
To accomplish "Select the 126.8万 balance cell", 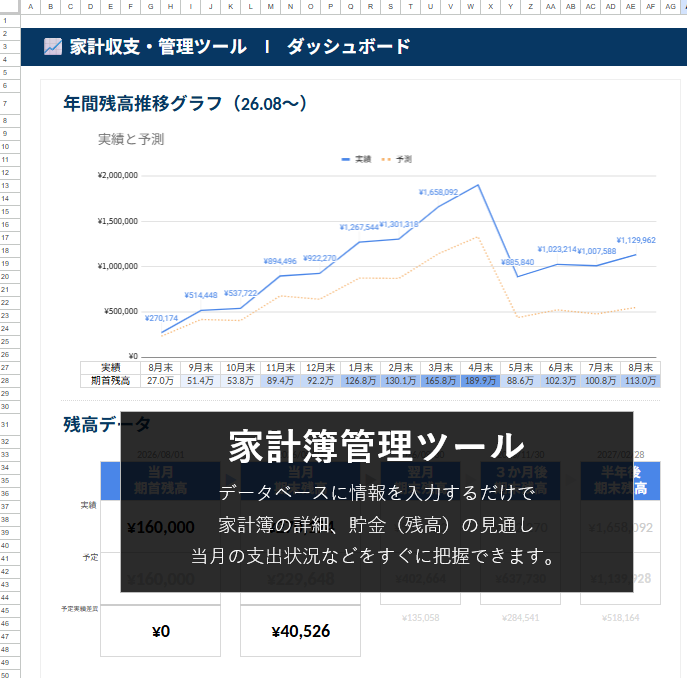I will pyautogui.click(x=361, y=381).
